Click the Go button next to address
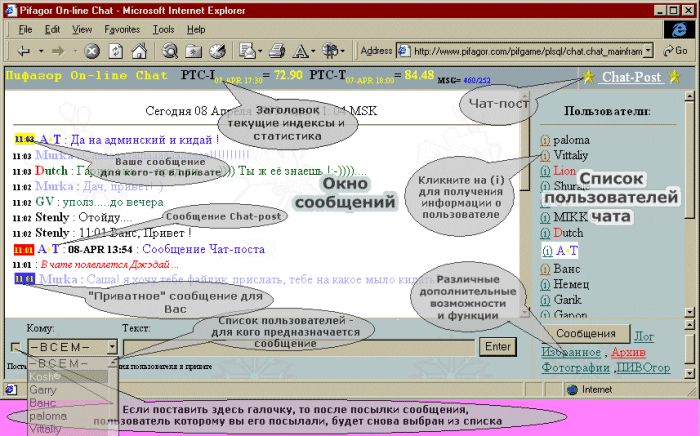700x436 pixels. (675, 51)
